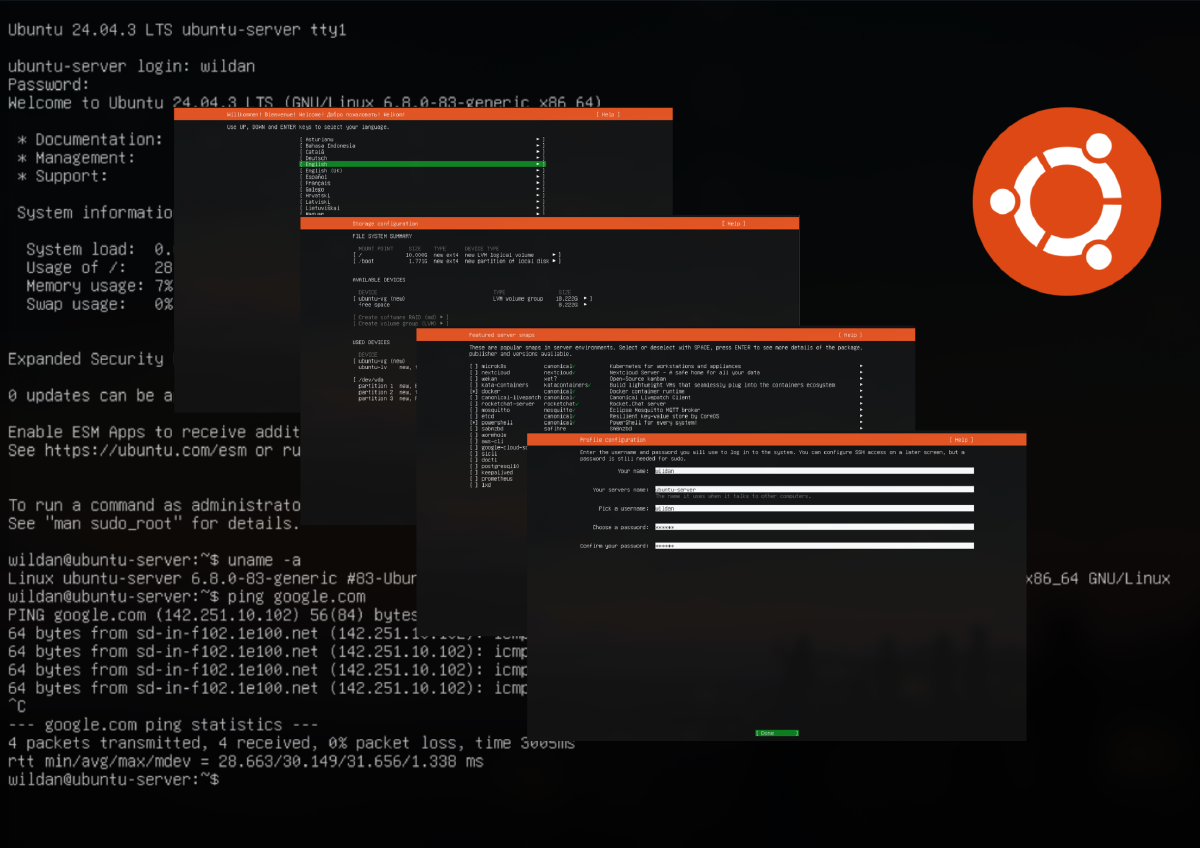Expand details arrow on Docker container runtime row
Image resolution: width=1200 pixels, height=848 pixels.
click(x=860, y=391)
